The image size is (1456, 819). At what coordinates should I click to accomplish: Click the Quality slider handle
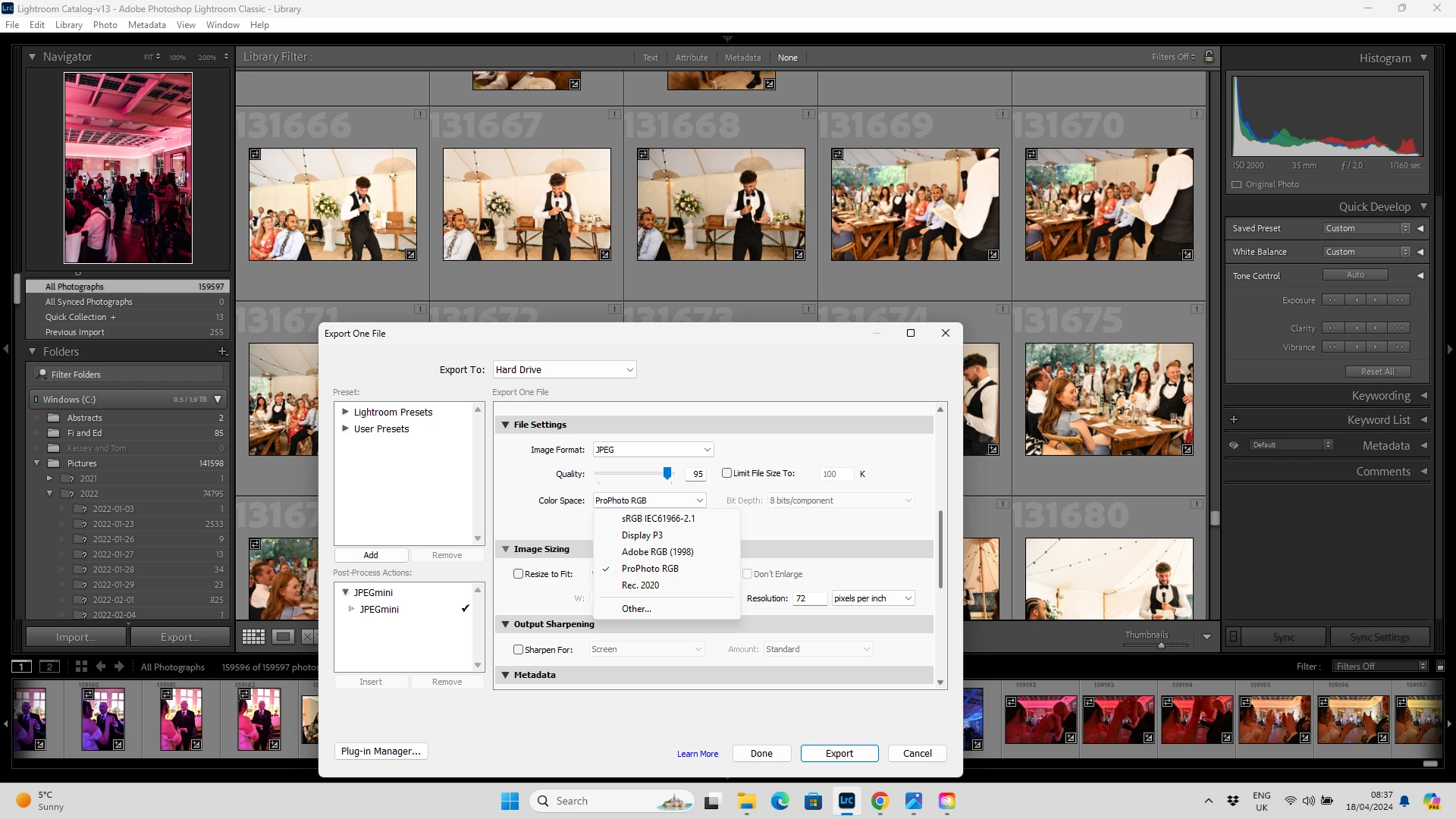tap(667, 473)
